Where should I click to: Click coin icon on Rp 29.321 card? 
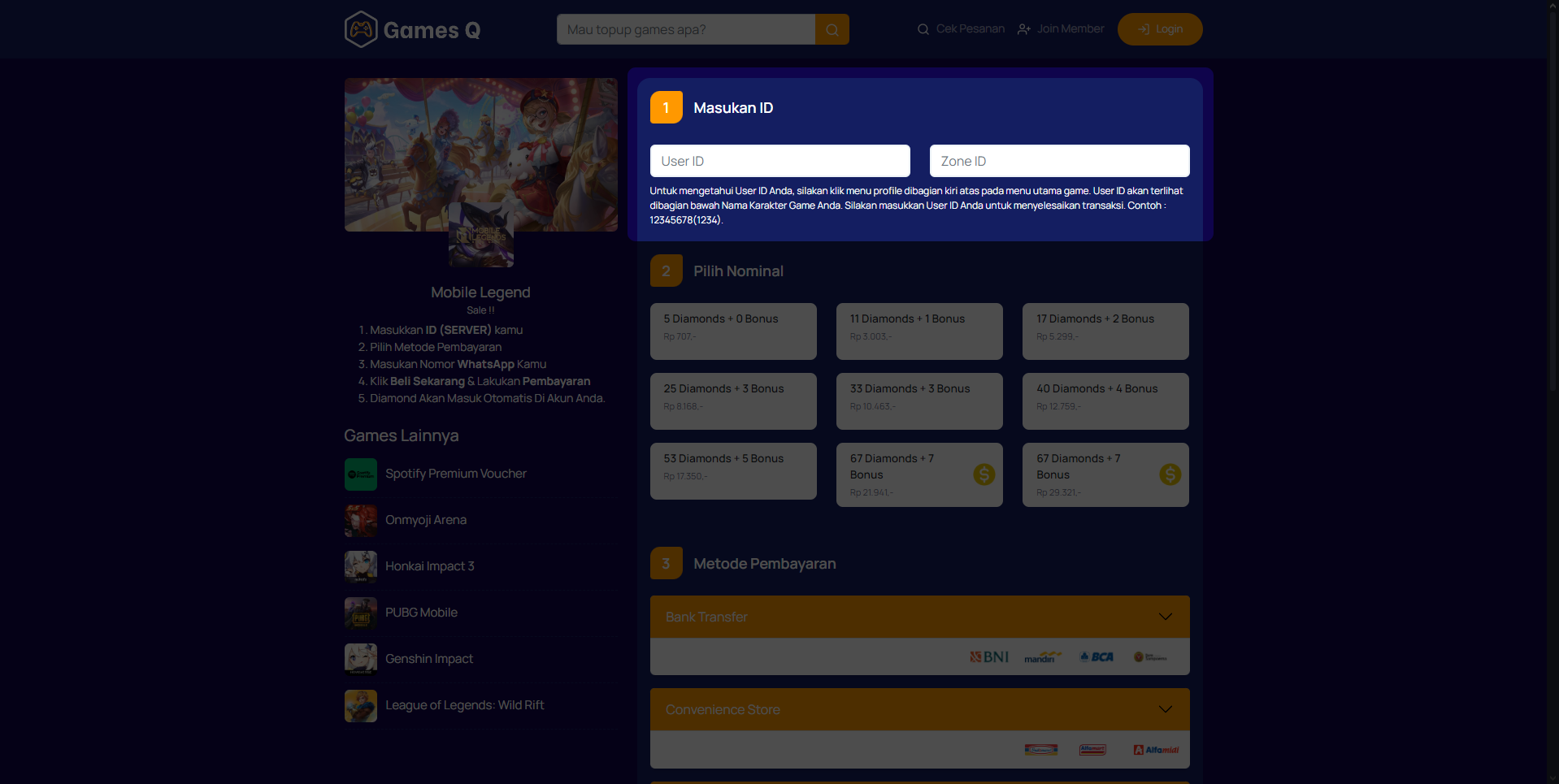click(1170, 474)
